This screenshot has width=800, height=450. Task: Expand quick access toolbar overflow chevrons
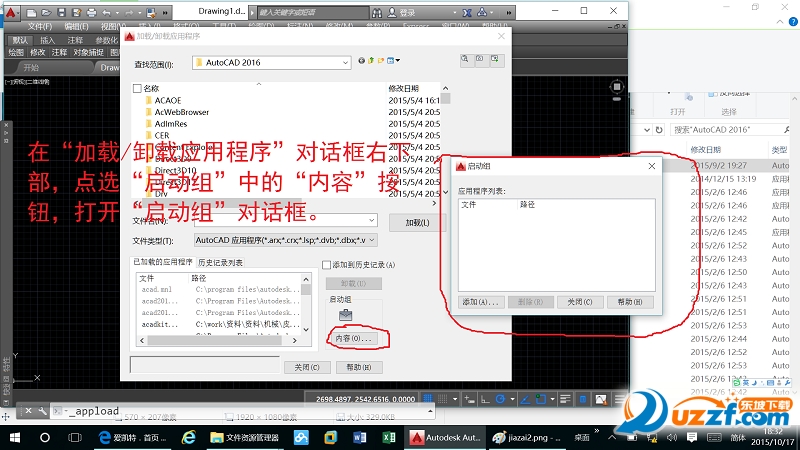pos(165,12)
